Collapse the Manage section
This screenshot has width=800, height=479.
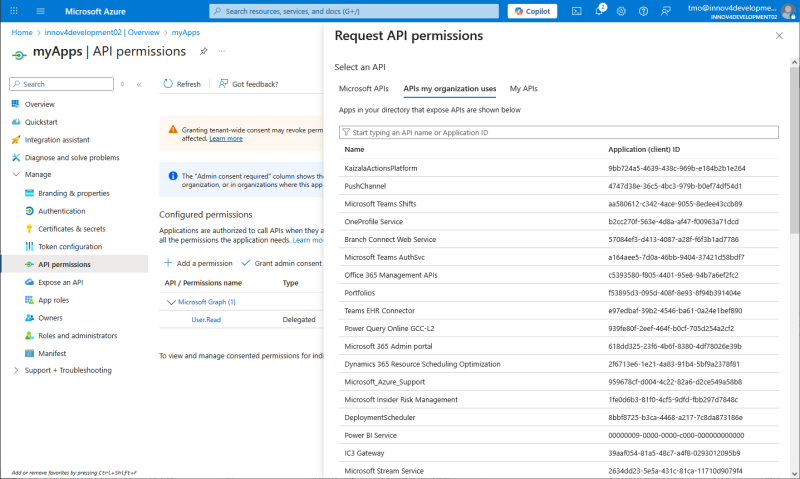click(16, 175)
